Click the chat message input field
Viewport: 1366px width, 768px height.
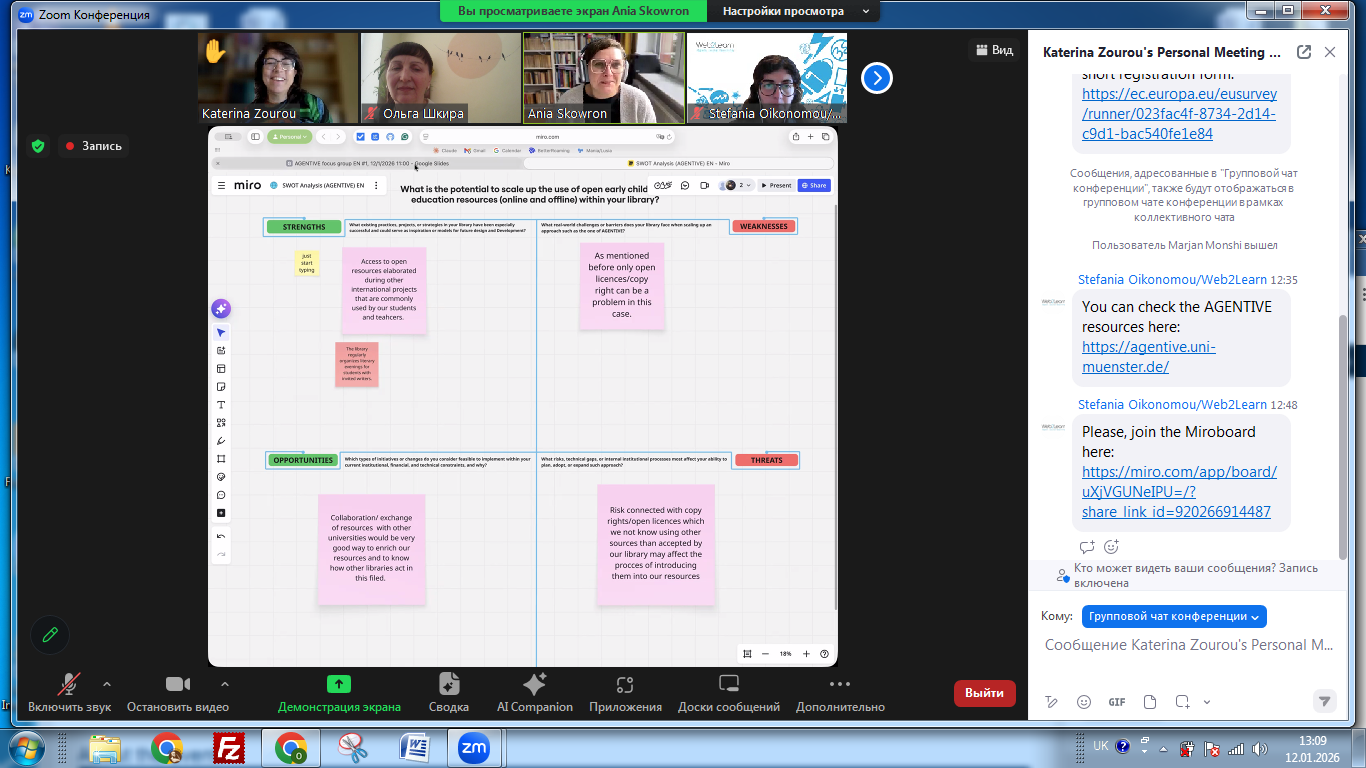[x=1188, y=645]
